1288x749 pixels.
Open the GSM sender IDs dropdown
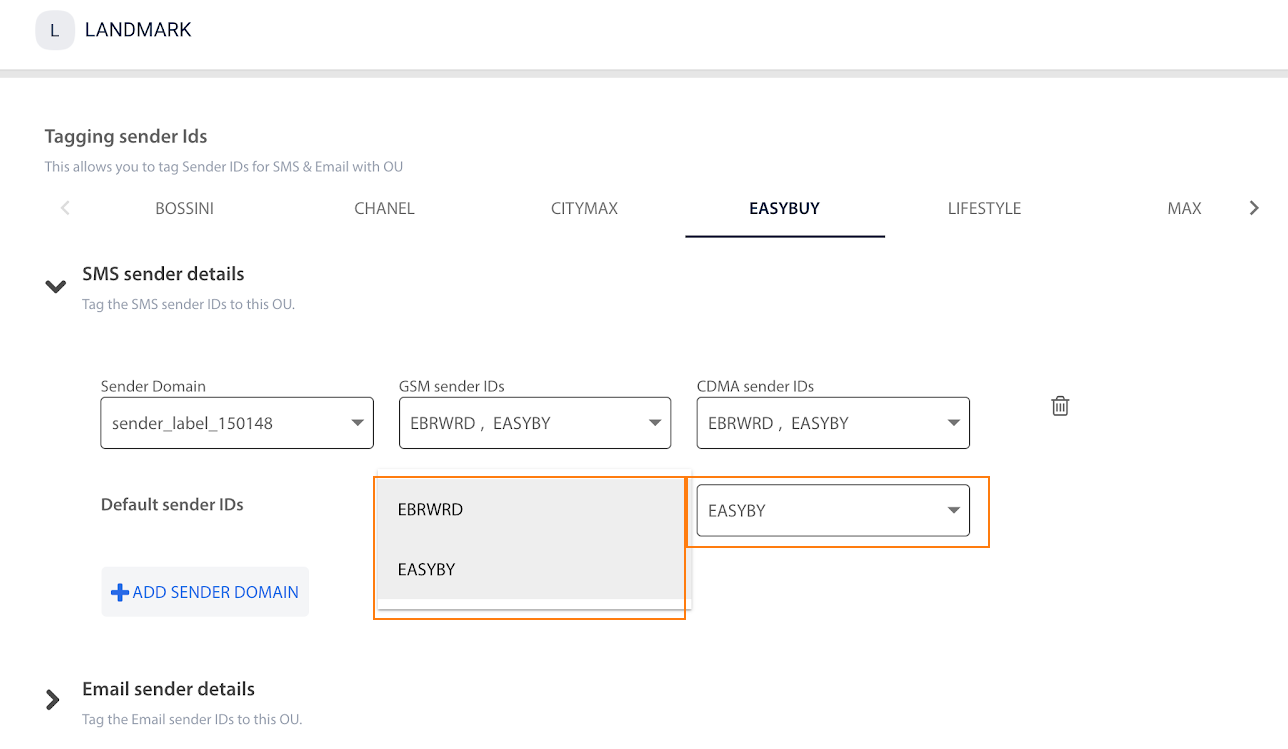pyautogui.click(x=535, y=423)
